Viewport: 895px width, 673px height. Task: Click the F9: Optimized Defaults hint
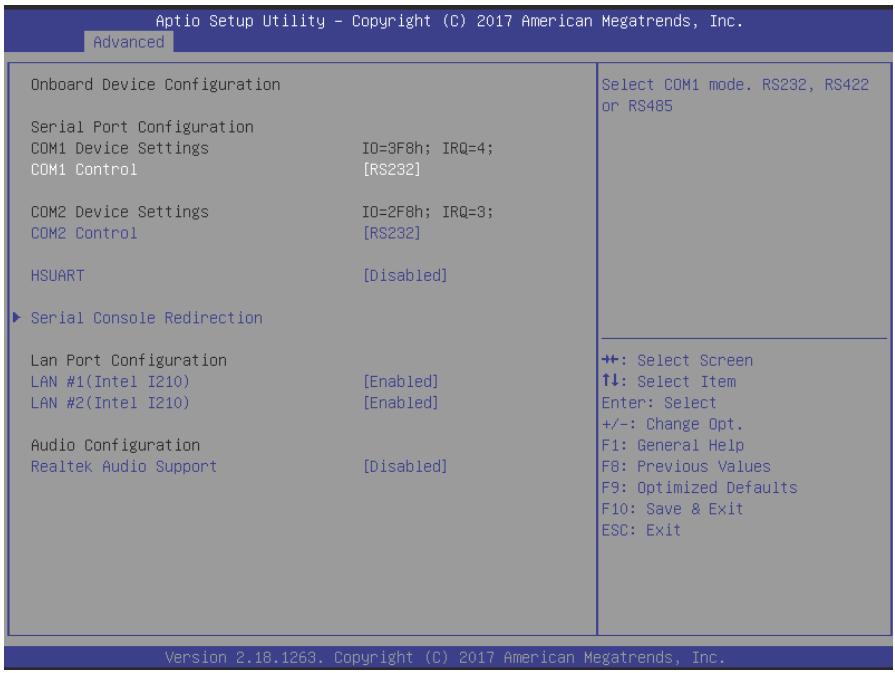point(699,488)
